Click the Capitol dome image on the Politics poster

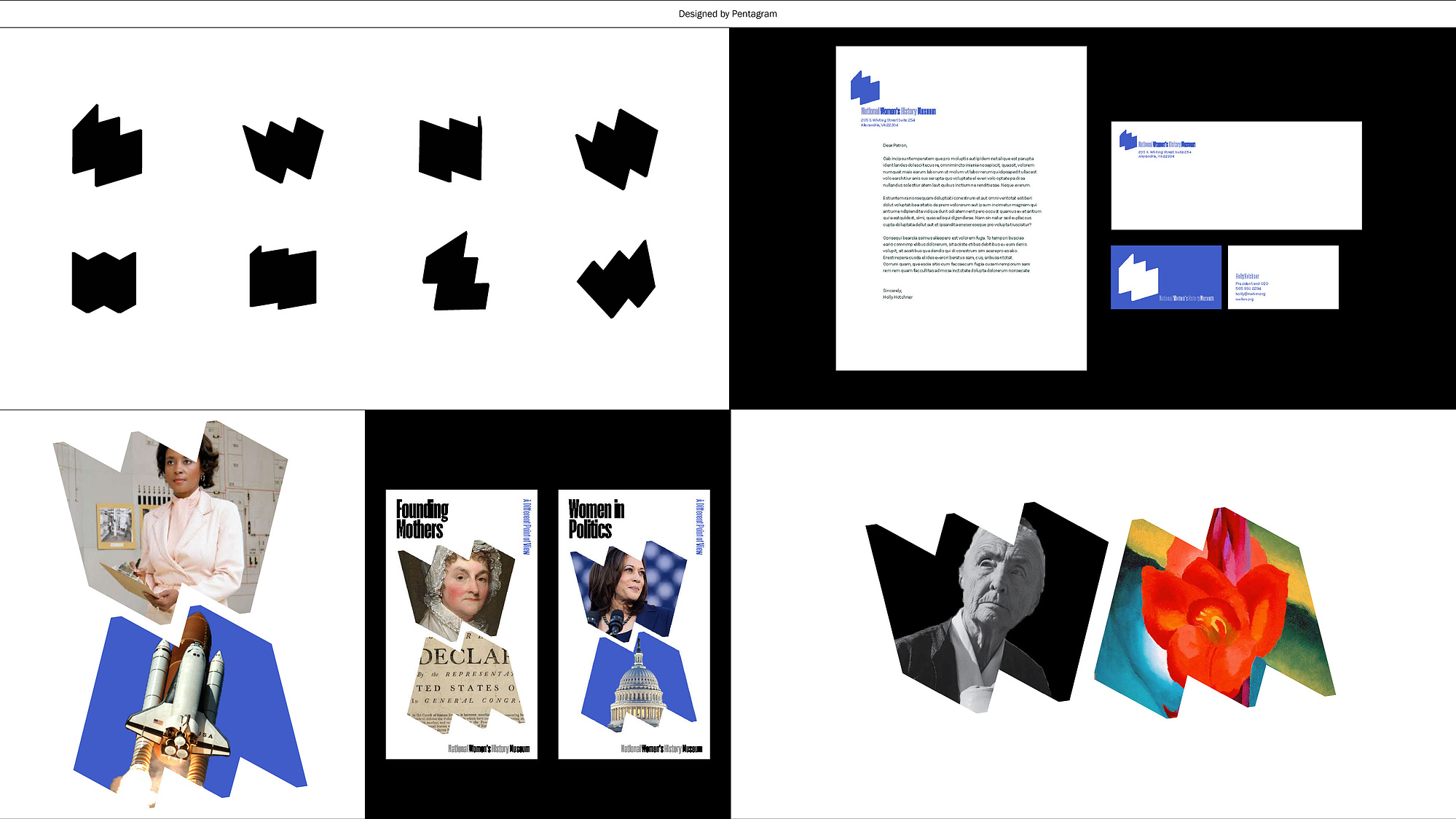pyautogui.click(x=638, y=681)
